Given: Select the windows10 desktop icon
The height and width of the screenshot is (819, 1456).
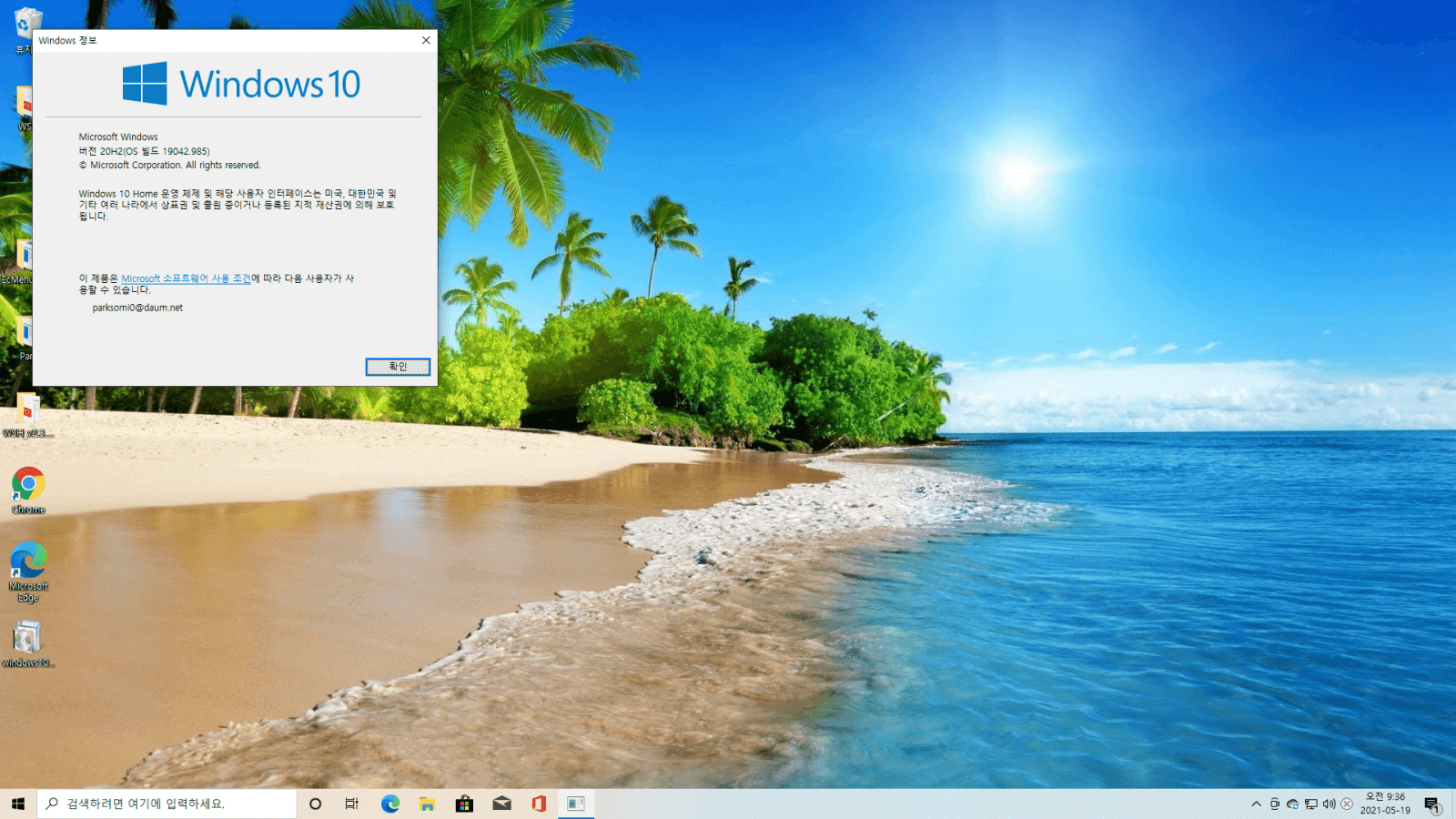Looking at the screenshot, I should pos(28,644).
